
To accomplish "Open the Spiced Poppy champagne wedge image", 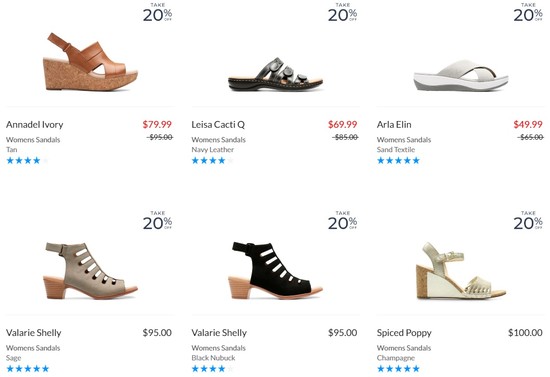I will point(461,270).
